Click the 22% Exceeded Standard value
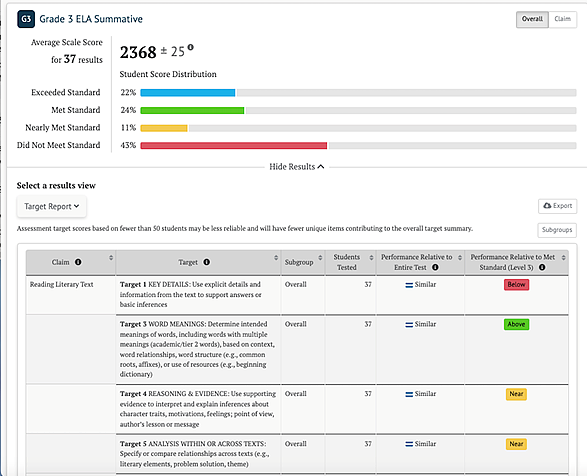The width and height of the screenshot is (587, 476). click(128, 93)
